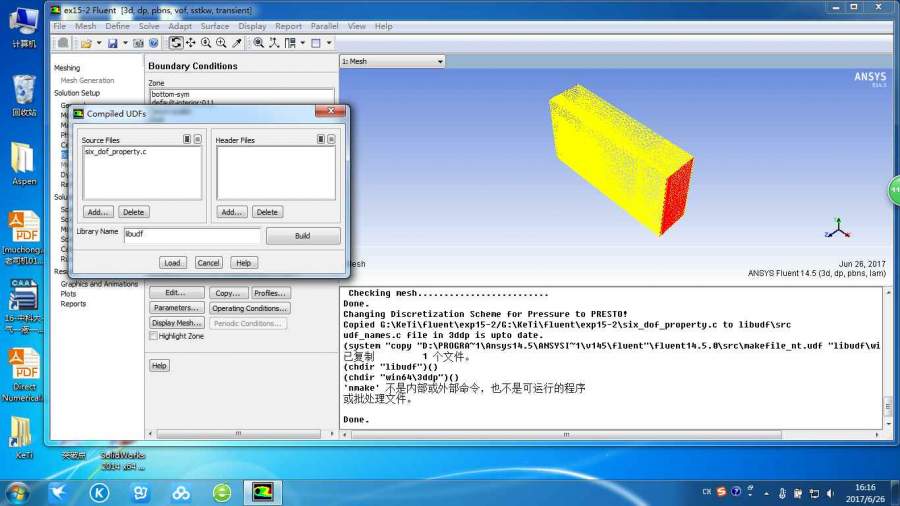Click the Operating Conditions button
The height and width of the screenshot is (506, 900).
pyautogui.click(x=250, y=308)
